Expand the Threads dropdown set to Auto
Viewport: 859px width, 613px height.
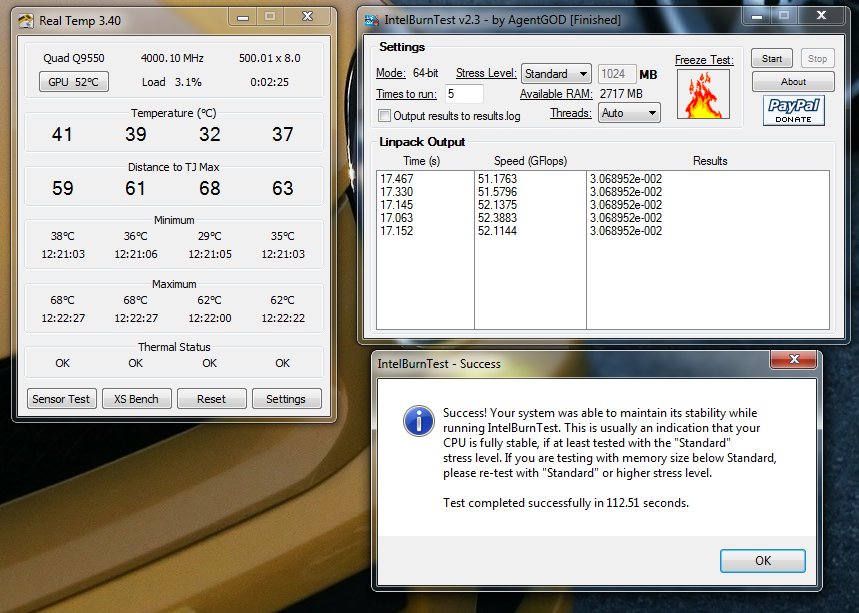(629, 113)
